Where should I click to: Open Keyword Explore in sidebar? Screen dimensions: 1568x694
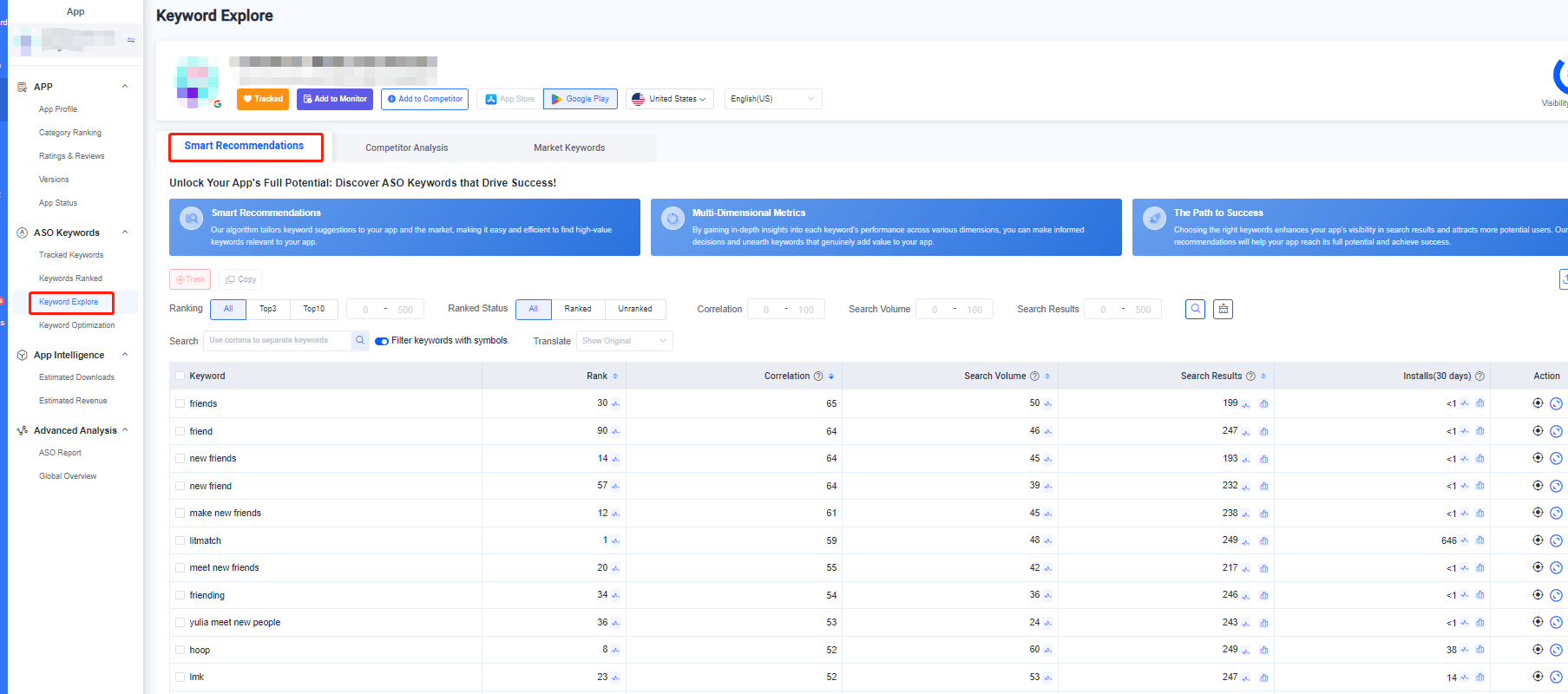69,302
